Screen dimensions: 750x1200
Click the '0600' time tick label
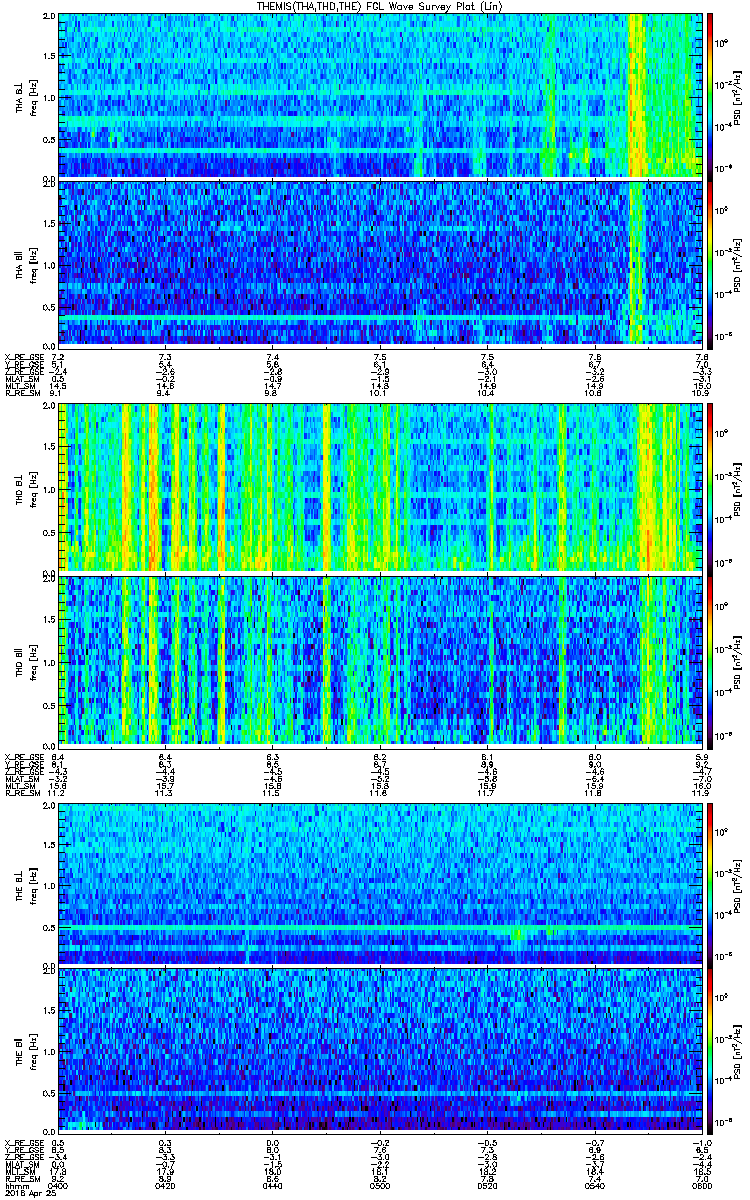point(701,1184)
